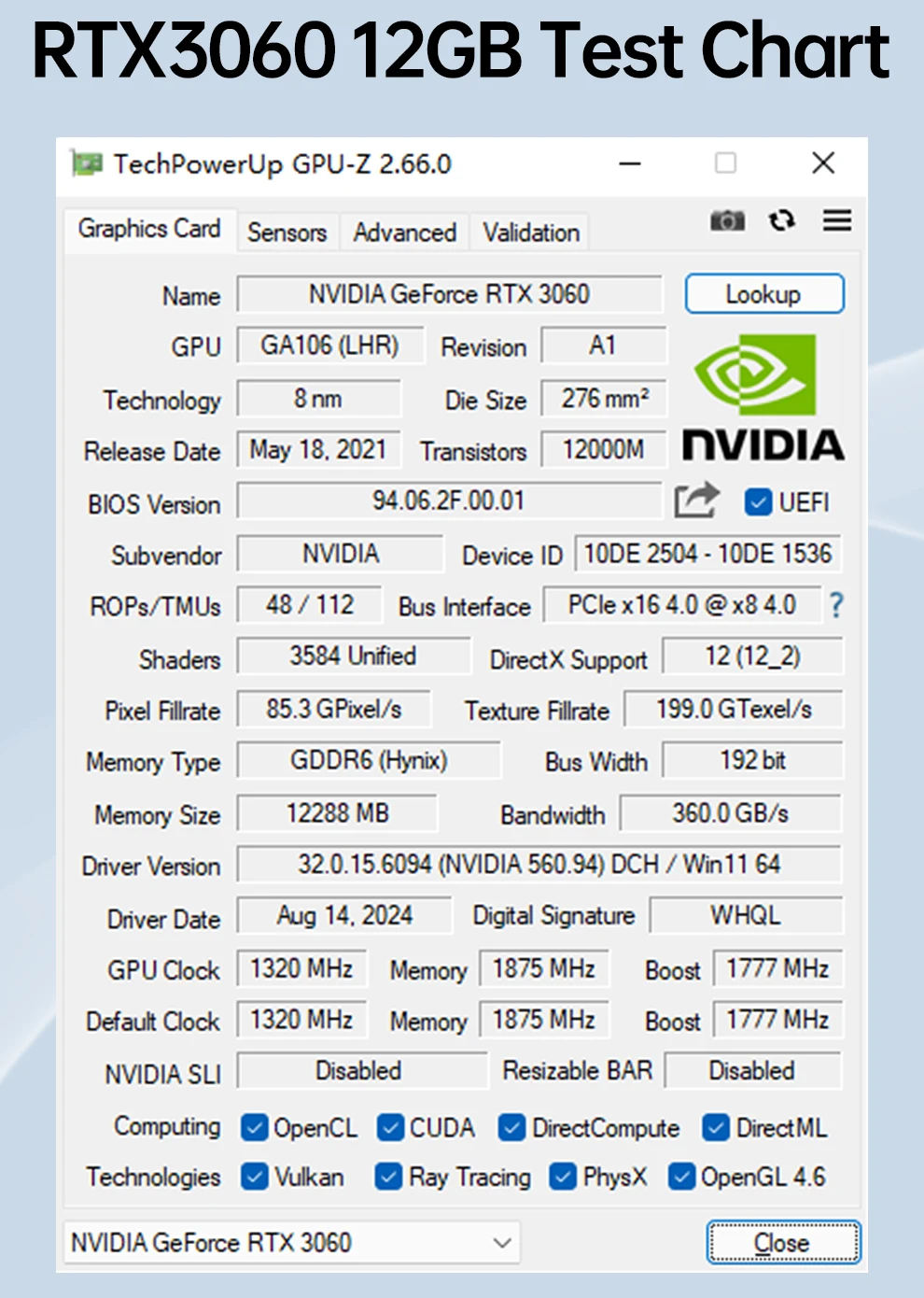Select the Validation tab
This screenshot has width=924, height=1298.
[531, 233]
